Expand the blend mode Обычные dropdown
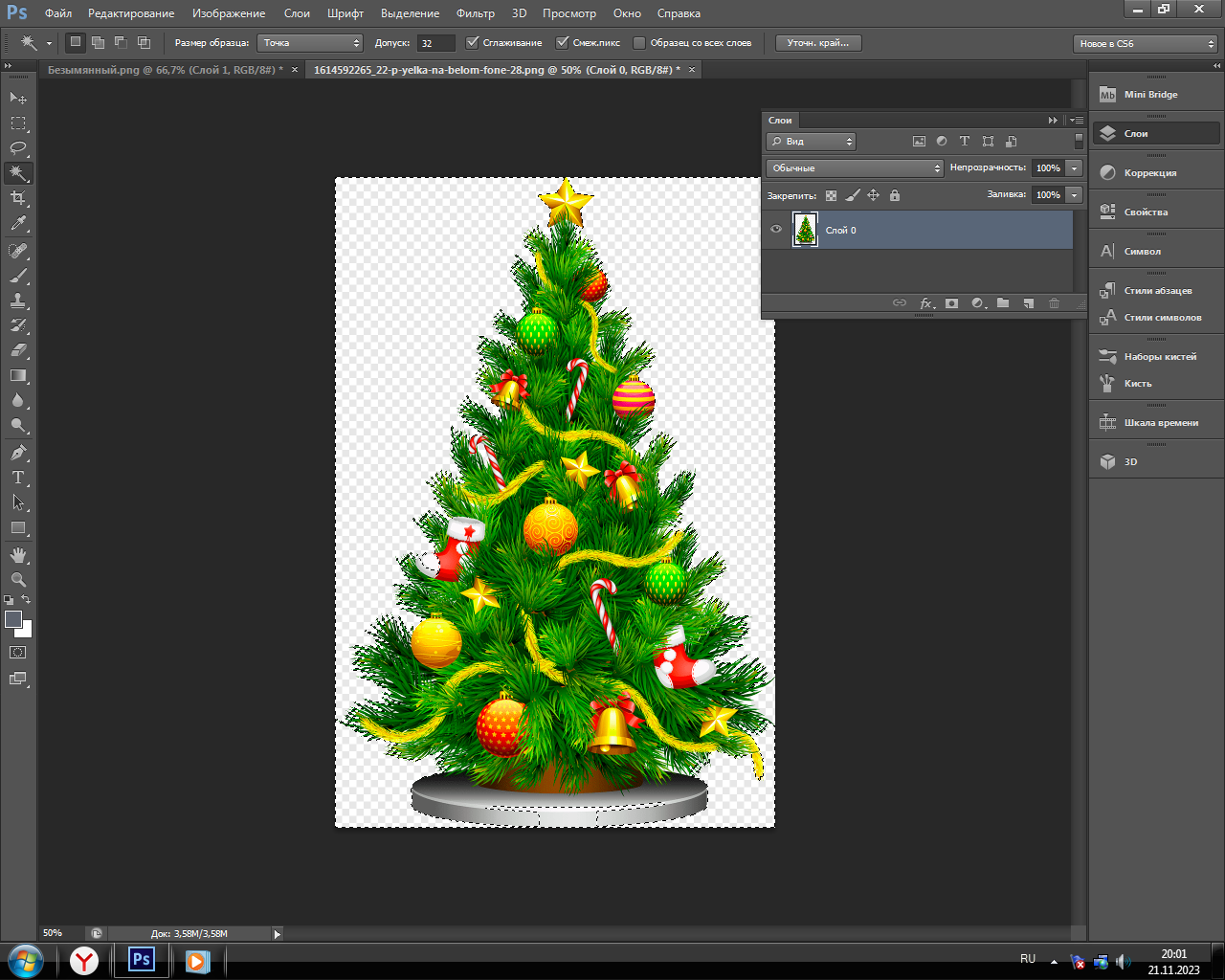The height and width of the screenshot is (980, 1225). tap(854, 168)
